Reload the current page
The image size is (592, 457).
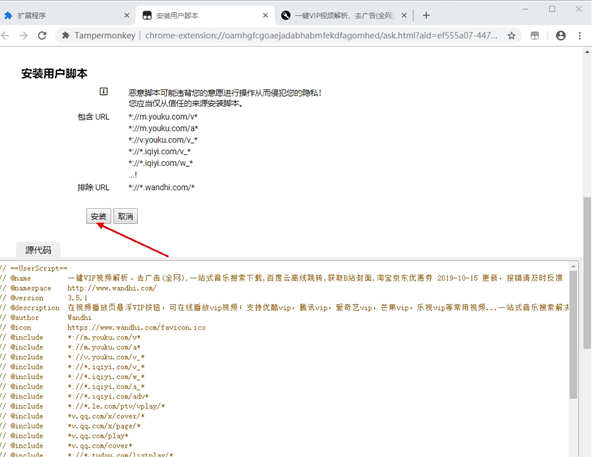(x=42, y=36)
